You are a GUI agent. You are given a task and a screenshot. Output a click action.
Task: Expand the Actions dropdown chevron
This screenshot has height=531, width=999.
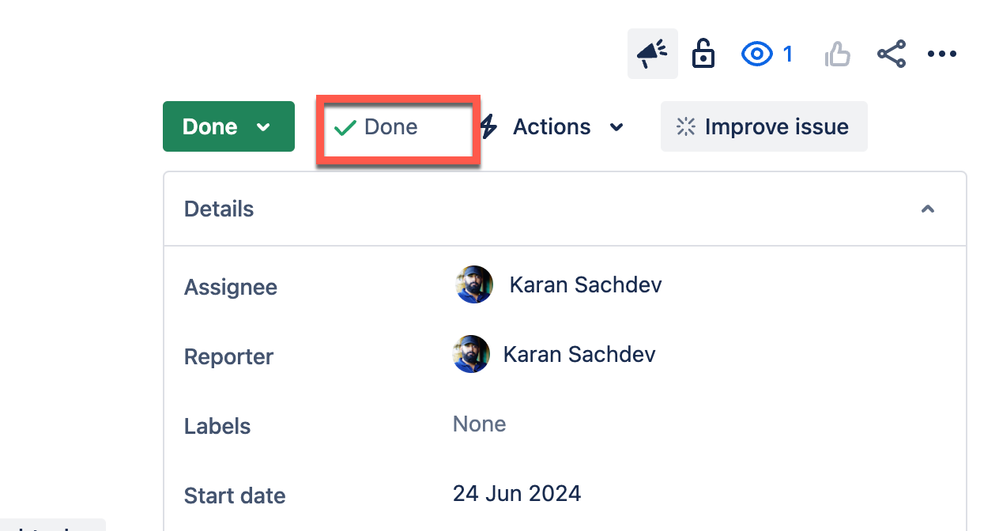[x=616, y=127]
